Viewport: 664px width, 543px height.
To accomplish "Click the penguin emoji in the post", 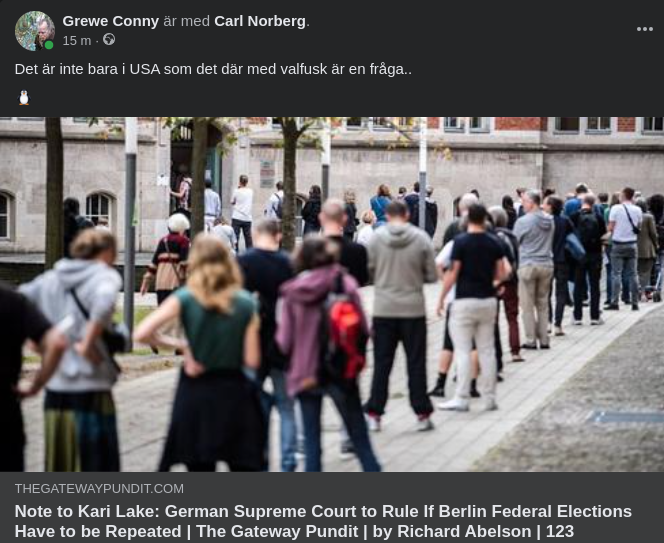I will (24, 98).
